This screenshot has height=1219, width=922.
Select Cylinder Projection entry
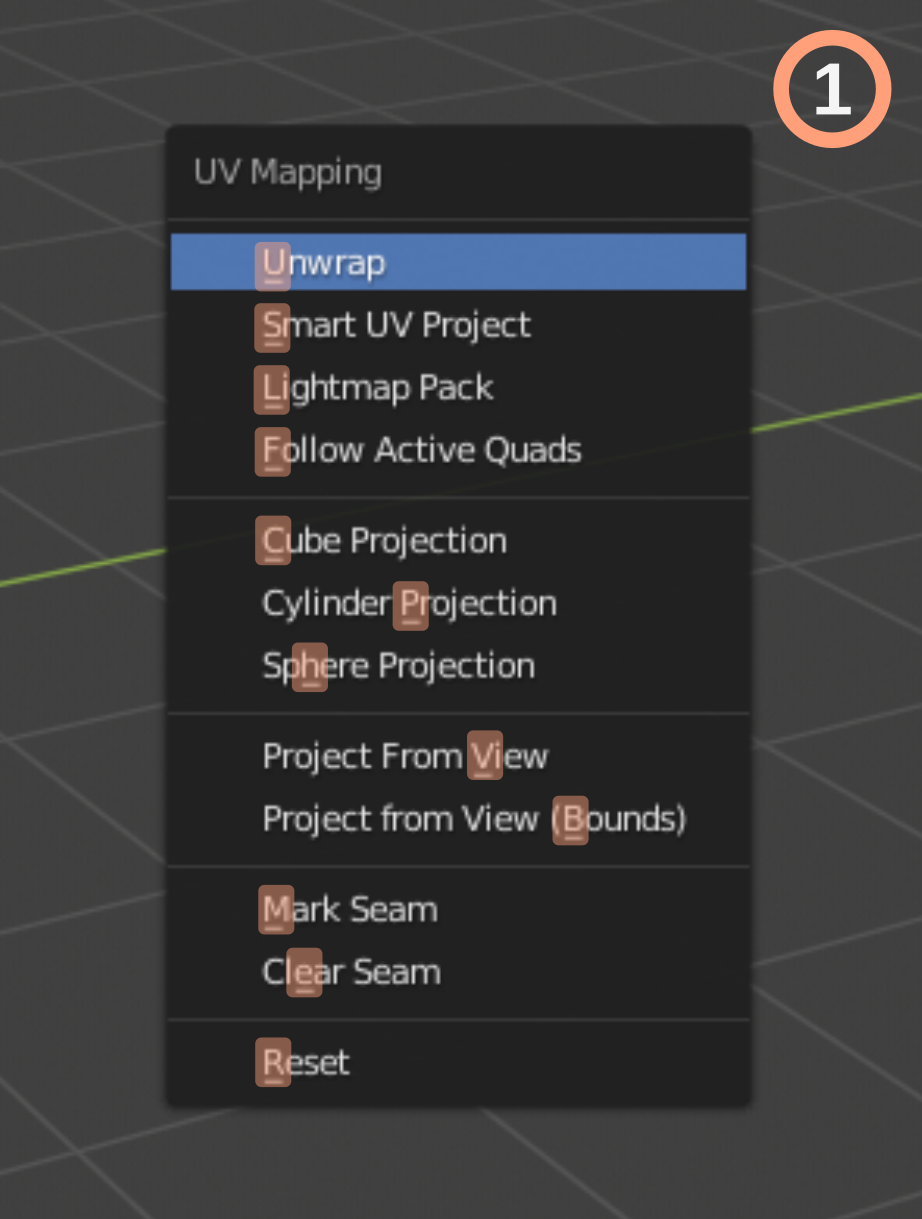coord(458,603)
